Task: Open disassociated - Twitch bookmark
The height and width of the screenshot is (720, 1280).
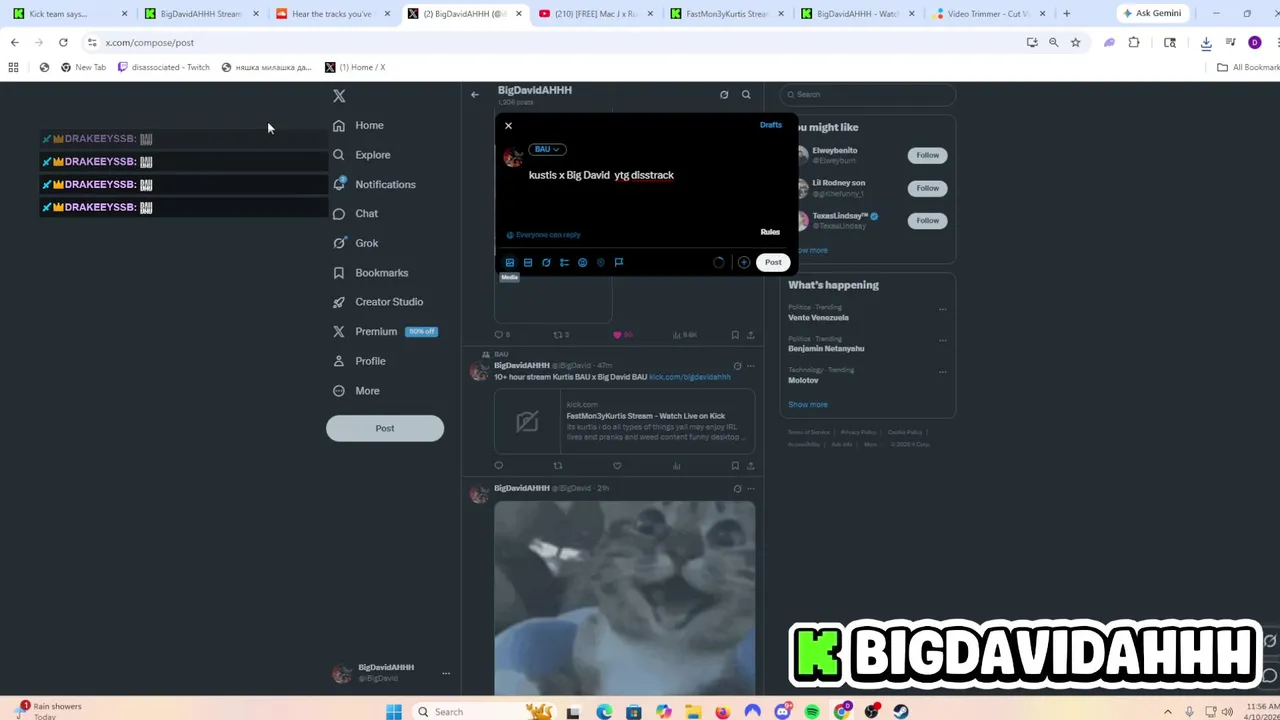Action: click(164, 67)
